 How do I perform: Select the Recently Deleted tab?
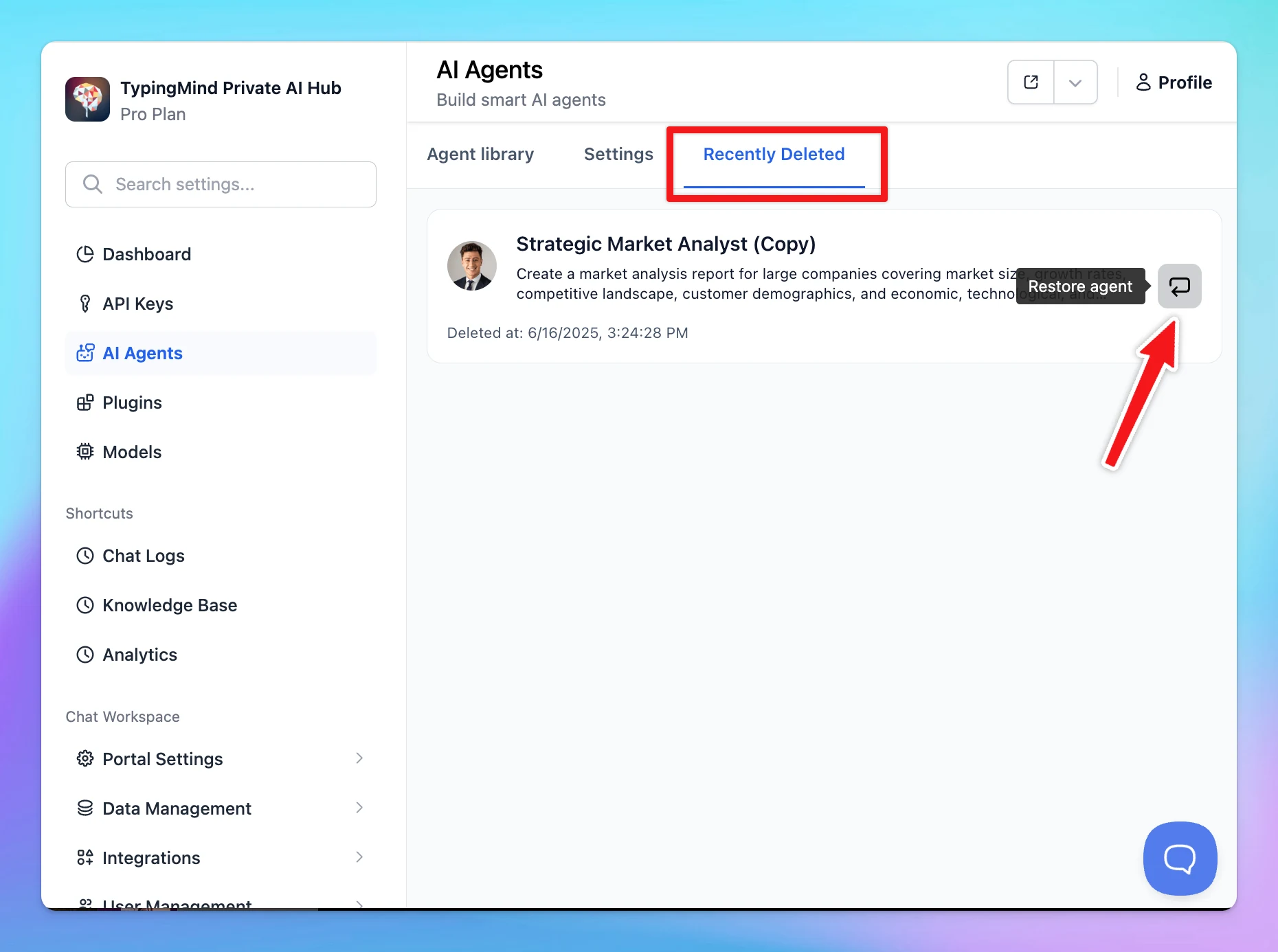[774, 155]
